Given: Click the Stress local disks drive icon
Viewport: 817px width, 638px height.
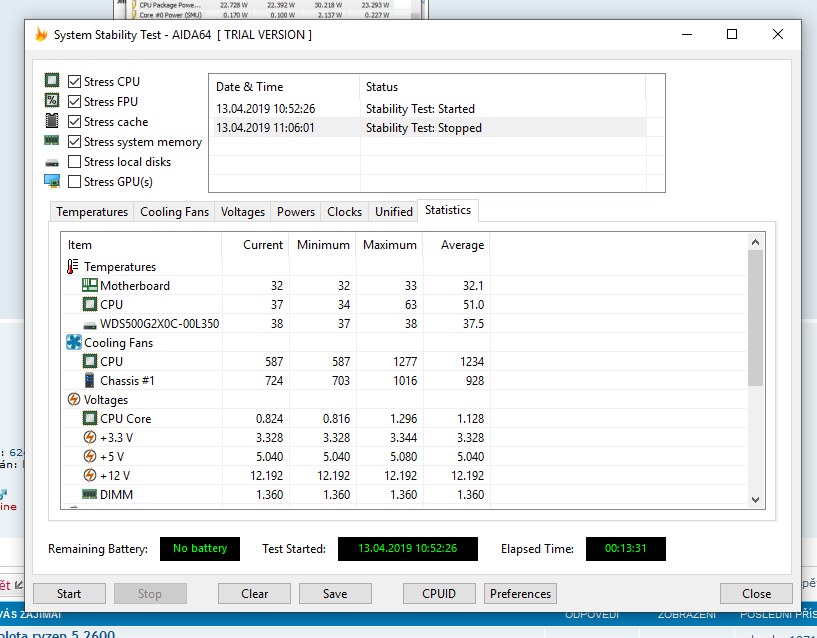Looking at the screenshot, I should point(52,163).
